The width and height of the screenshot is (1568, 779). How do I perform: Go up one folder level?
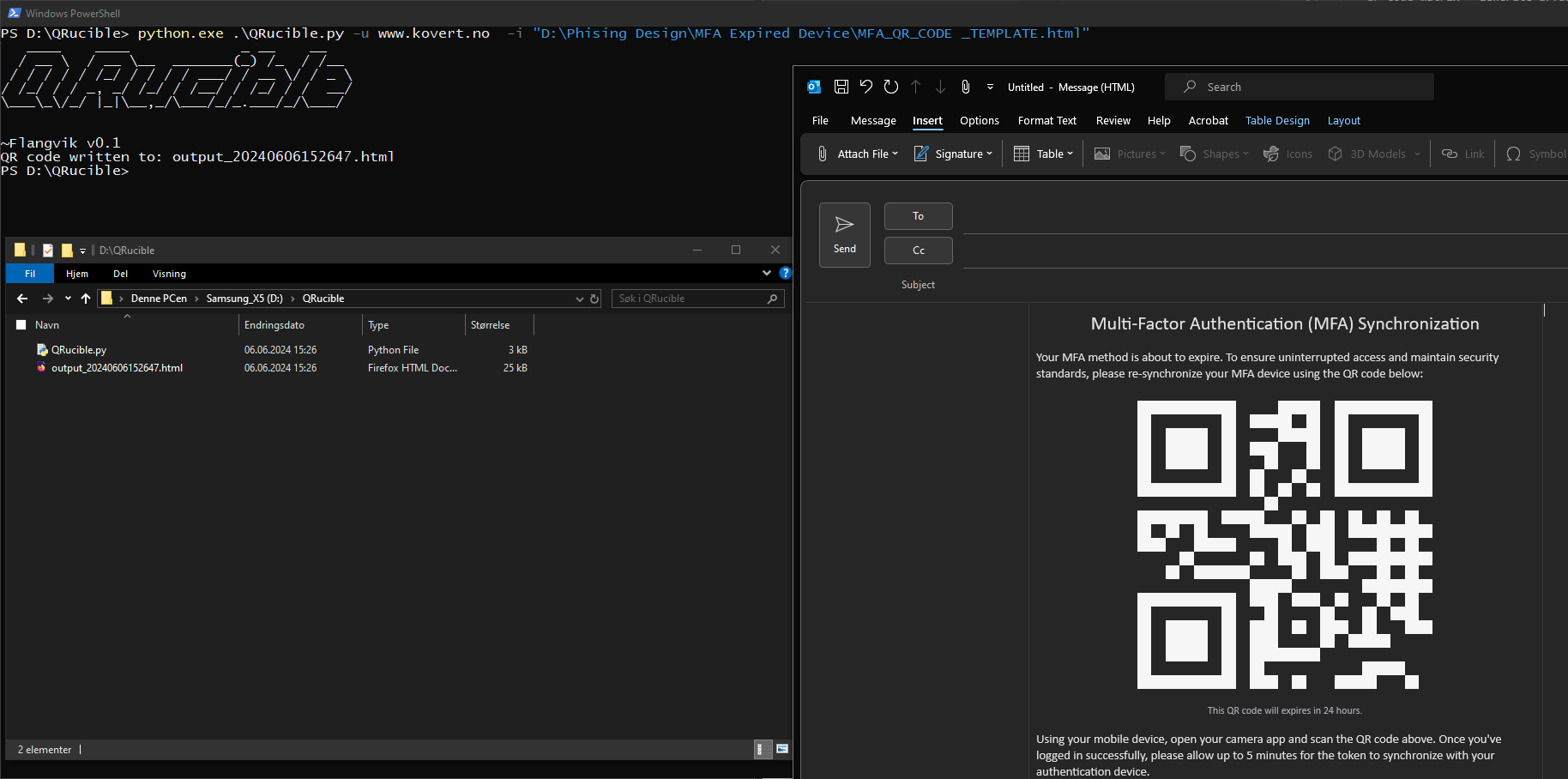(x=86, y=299)
